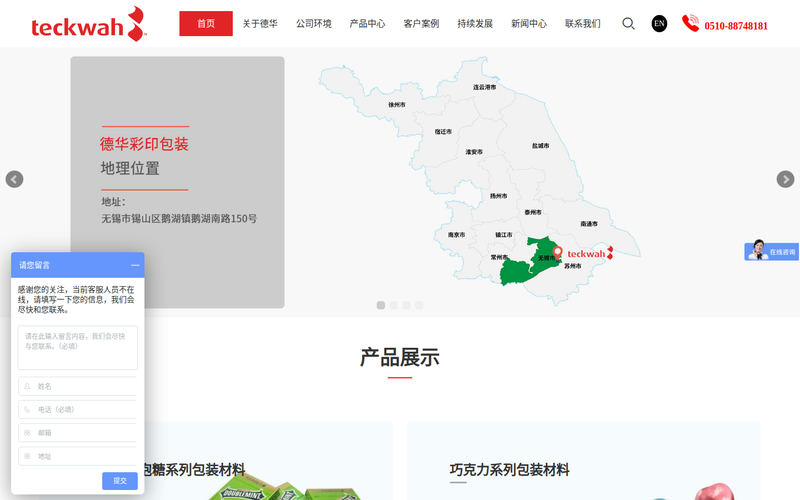Screen dimensions: 800x500
Task: Click 南通市 label on the map
Action: click(589, 223)
